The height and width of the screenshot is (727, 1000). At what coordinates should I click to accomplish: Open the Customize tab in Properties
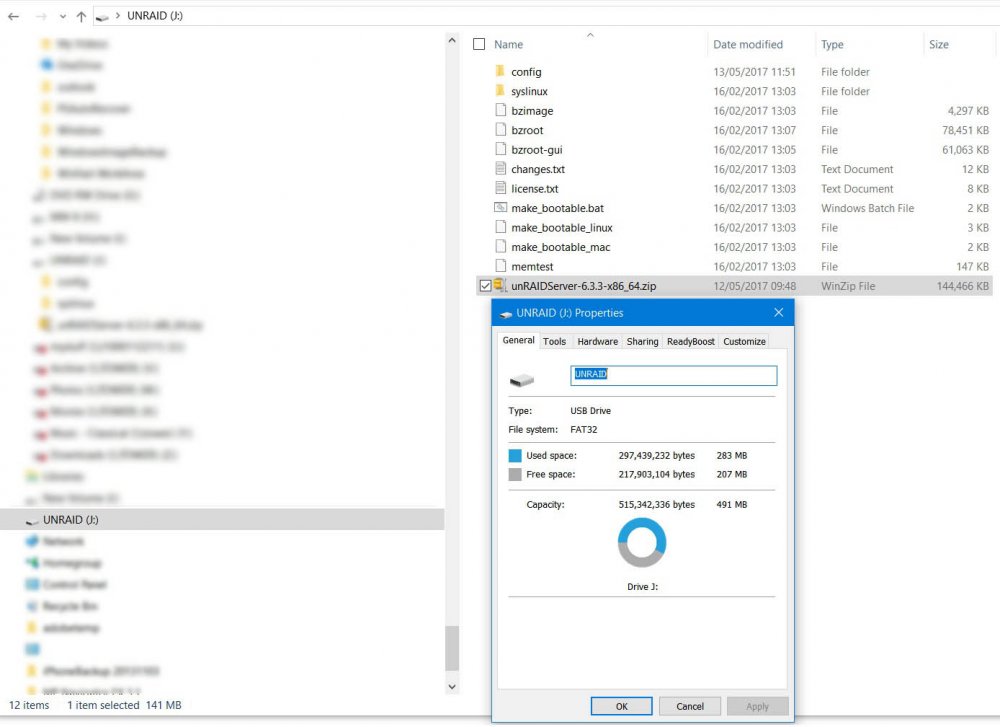(744, 341)
